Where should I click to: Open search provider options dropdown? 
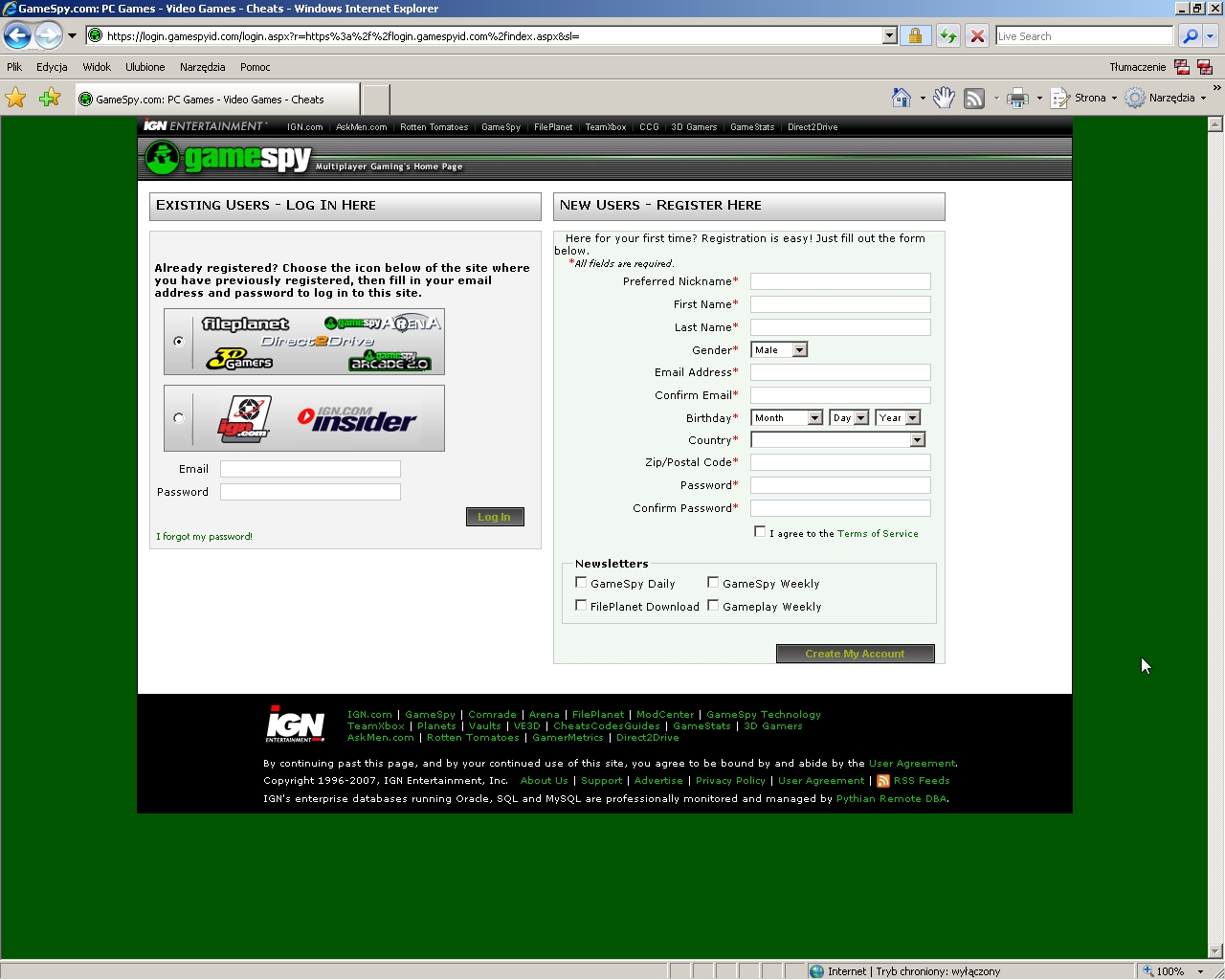[1210, 36]
